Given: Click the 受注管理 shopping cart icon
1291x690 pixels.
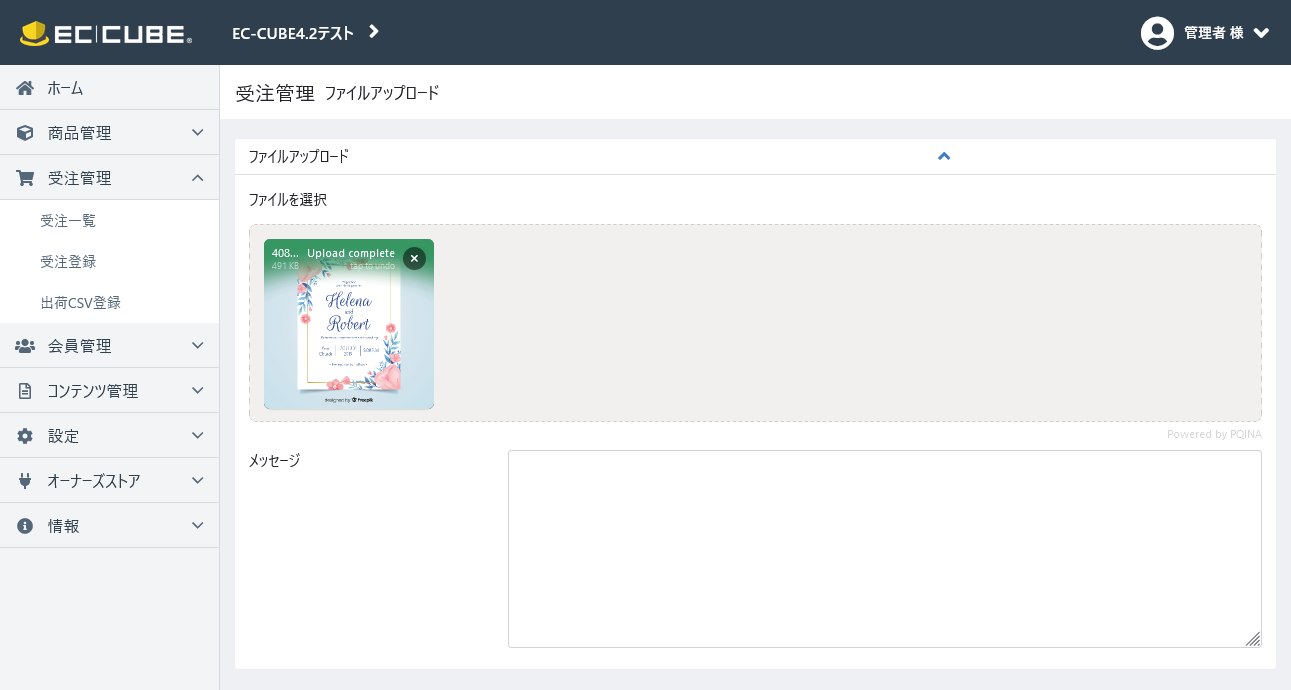Looking at the screenshot, I should (x=25, y=178).
